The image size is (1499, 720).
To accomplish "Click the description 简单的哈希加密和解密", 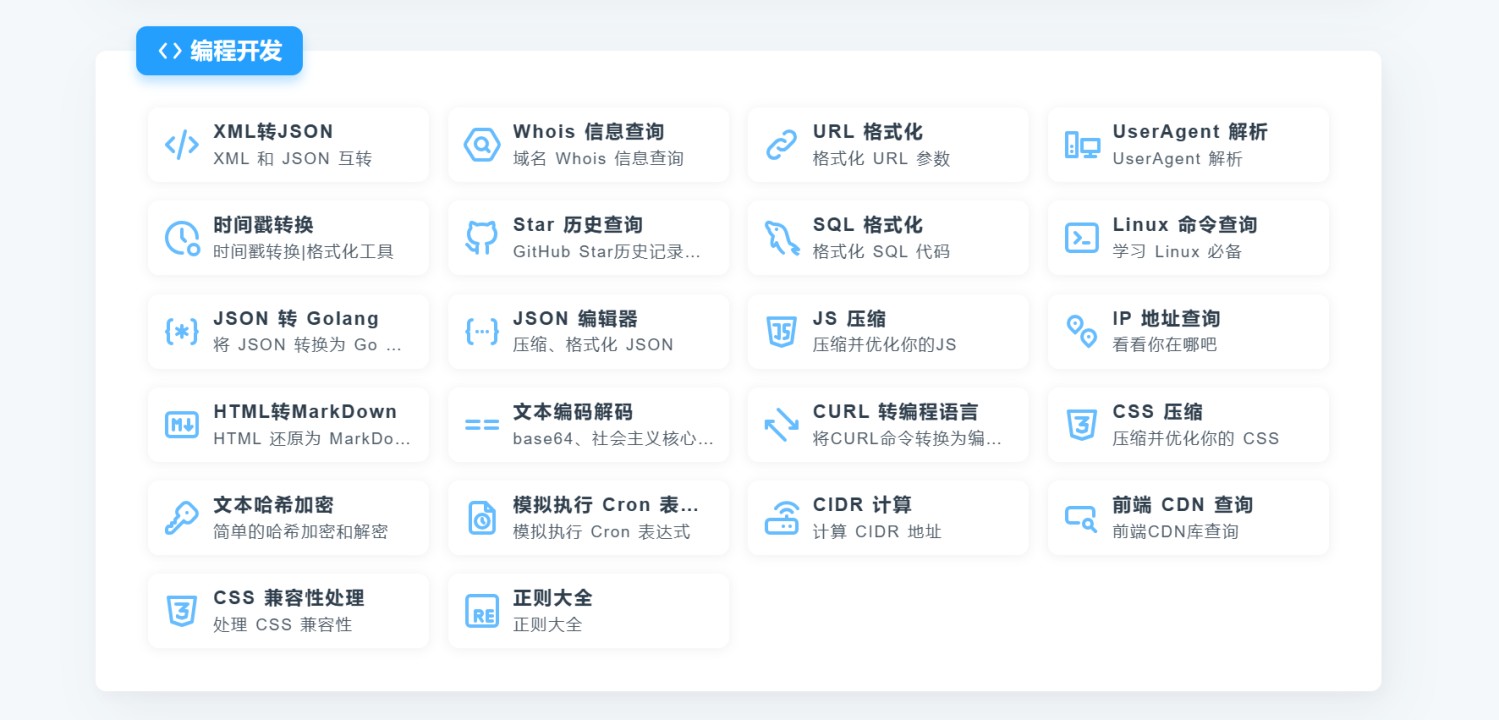I will pyautogui.click(x=300, y=532).
